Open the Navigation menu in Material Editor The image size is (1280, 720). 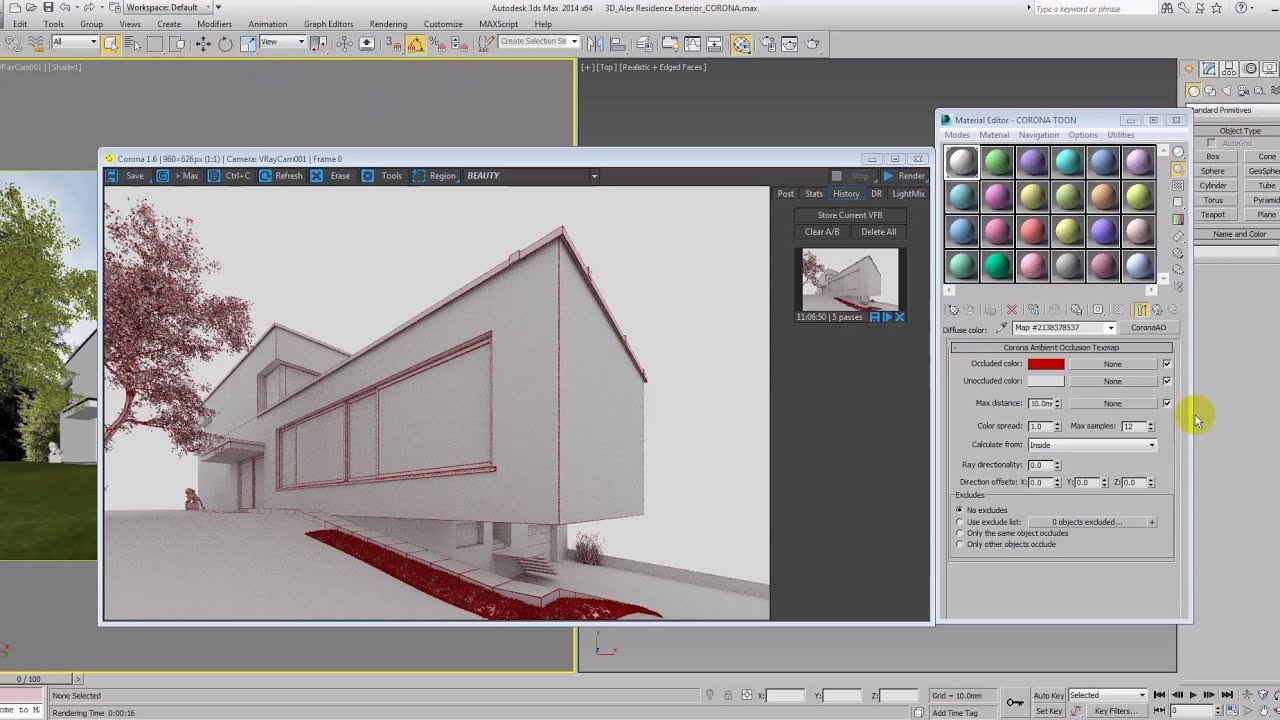[x=1038, y=135]
